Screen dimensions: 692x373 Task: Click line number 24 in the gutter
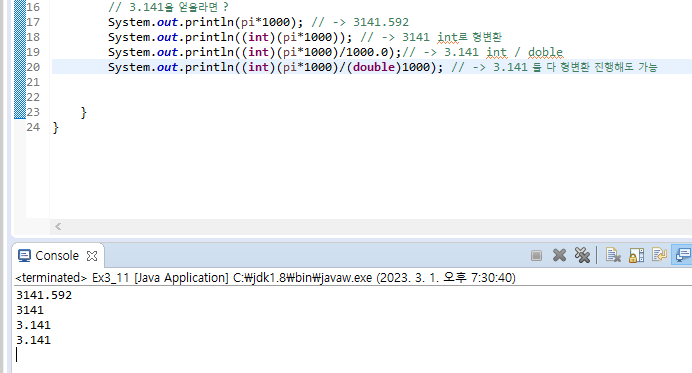point(33,127)
